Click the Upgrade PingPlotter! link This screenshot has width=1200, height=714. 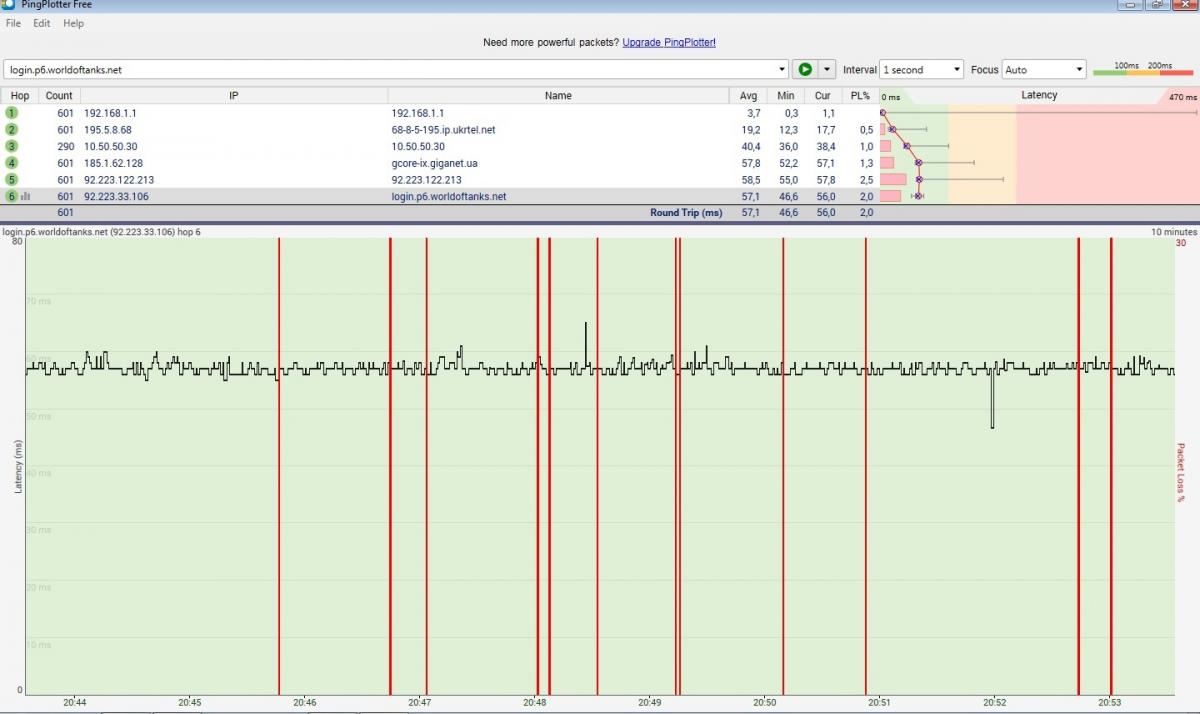[x=668, y=43]
